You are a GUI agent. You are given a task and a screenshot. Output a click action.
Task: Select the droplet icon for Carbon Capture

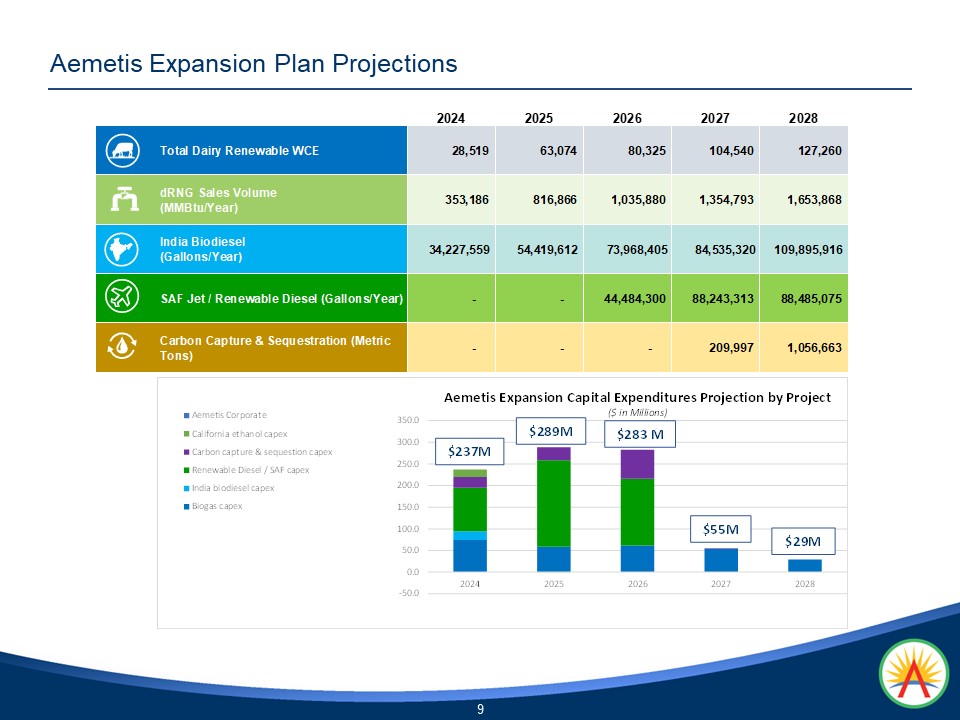[x=123, y=347]
